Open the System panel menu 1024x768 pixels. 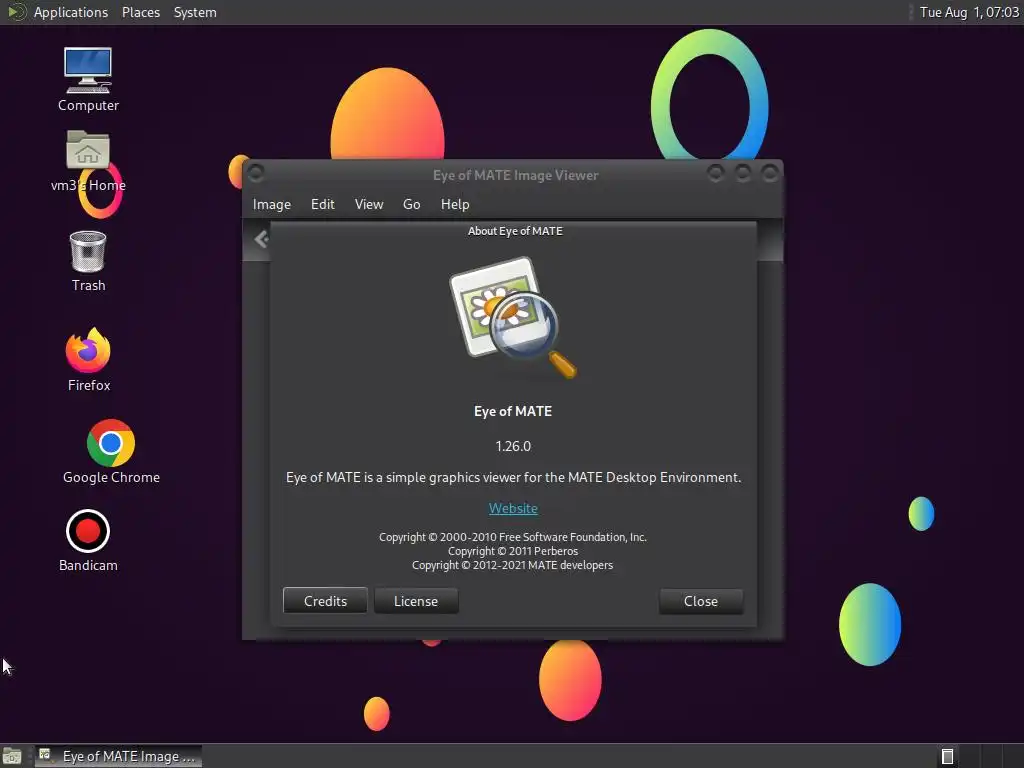pos(195,12)
